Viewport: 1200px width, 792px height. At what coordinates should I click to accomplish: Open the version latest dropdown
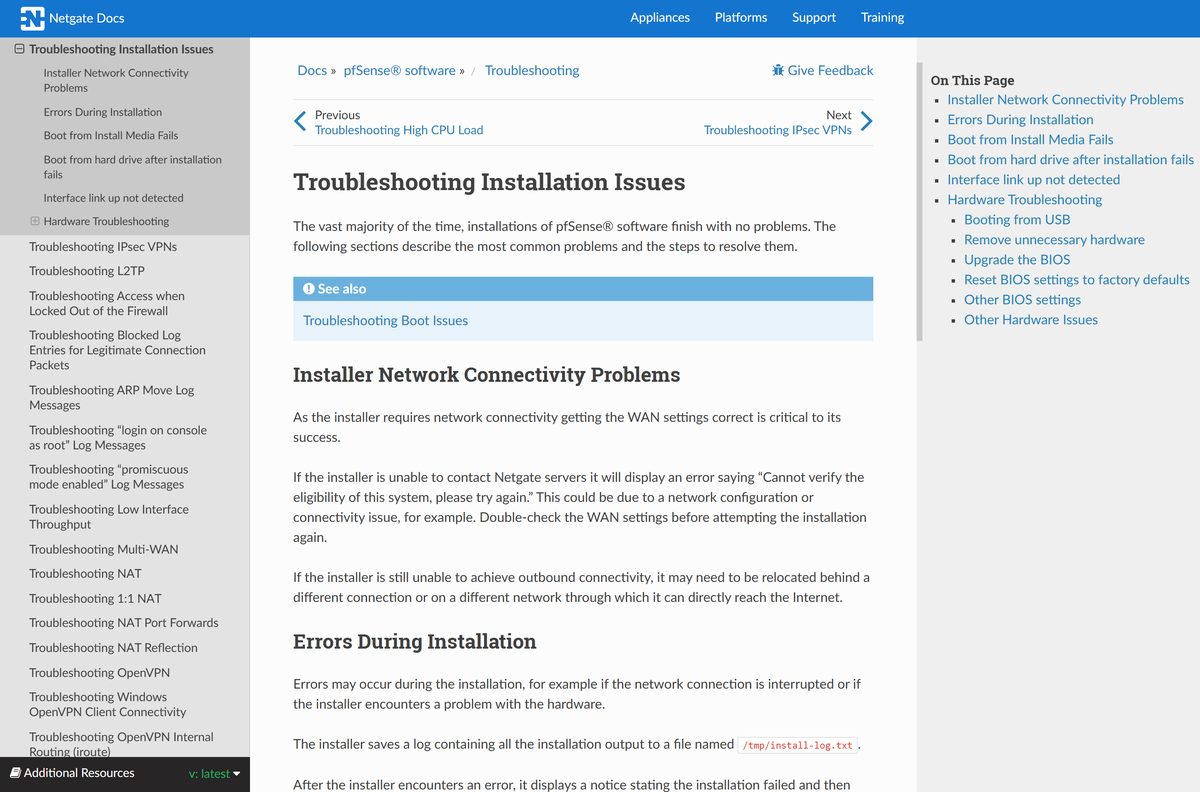tap(214, 773)
